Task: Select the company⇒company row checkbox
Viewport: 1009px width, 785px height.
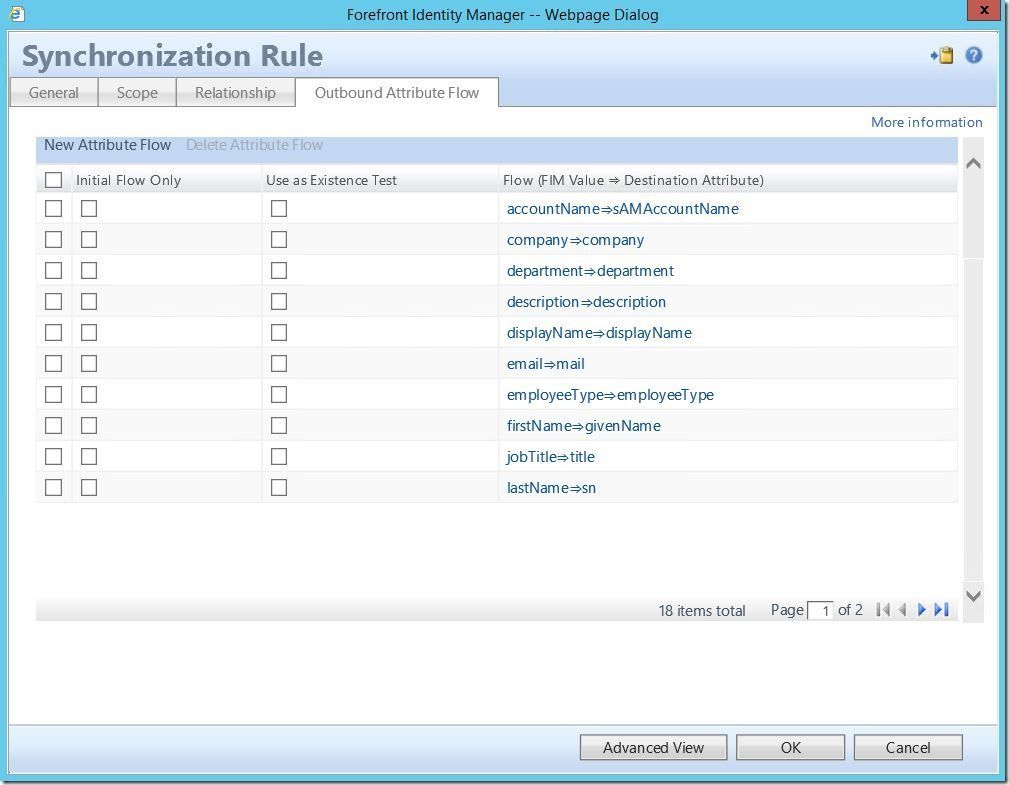Action: pos(53,239)
